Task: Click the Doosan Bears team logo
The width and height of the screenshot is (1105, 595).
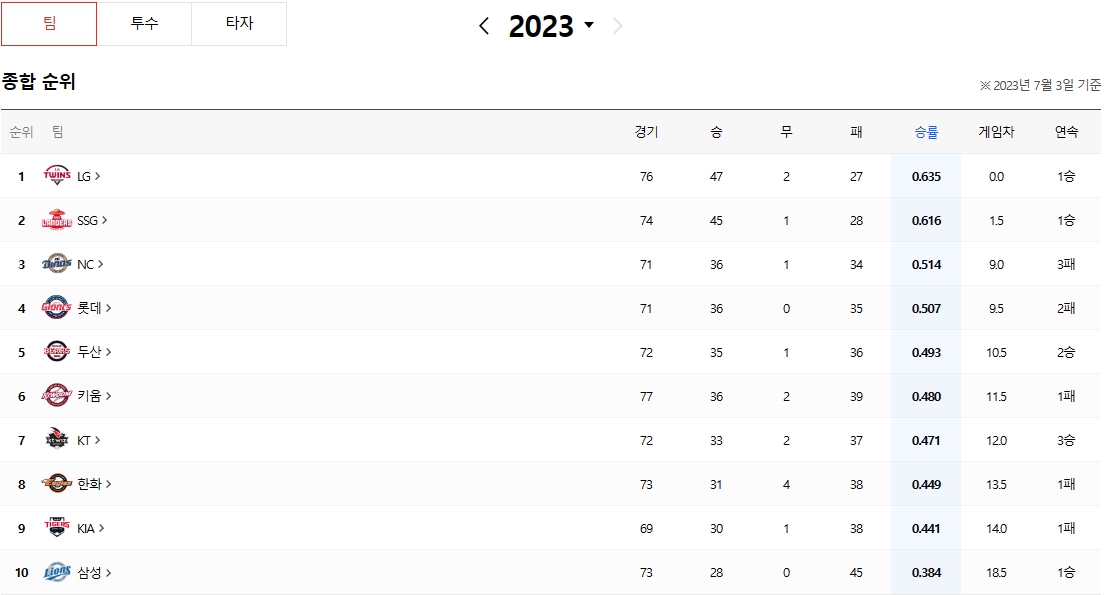Action: pyautogui.click(x=56, y=351)
